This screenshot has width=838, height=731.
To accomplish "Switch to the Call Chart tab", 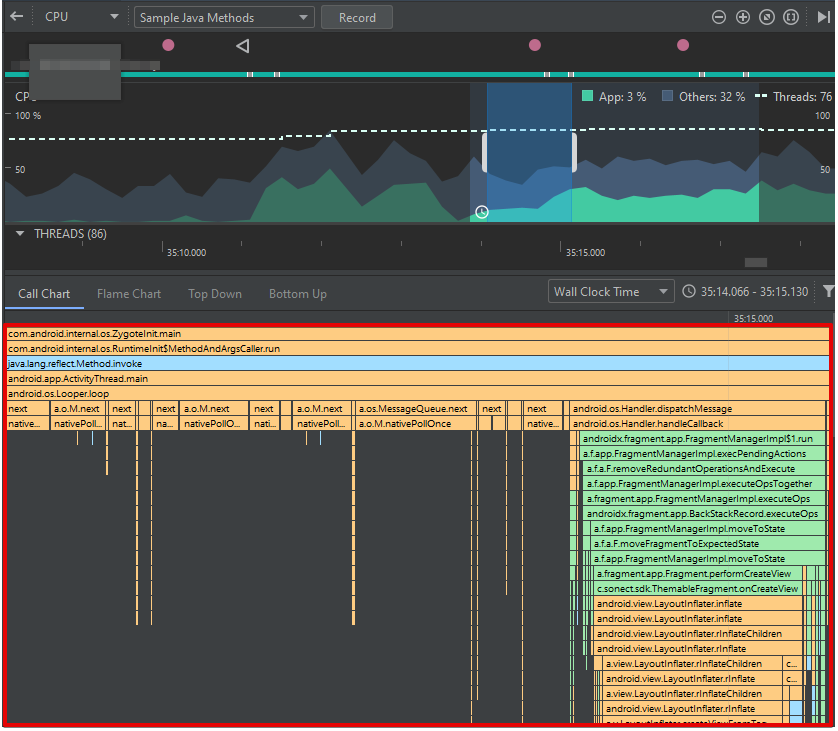I will [44, 294].
